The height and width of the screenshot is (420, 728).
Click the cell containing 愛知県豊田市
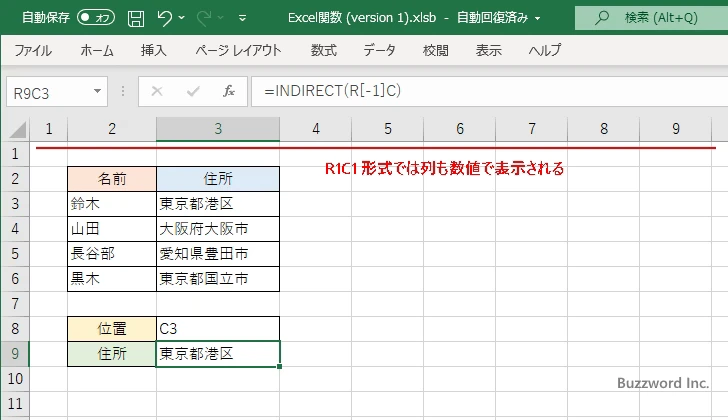pos(218,254)
